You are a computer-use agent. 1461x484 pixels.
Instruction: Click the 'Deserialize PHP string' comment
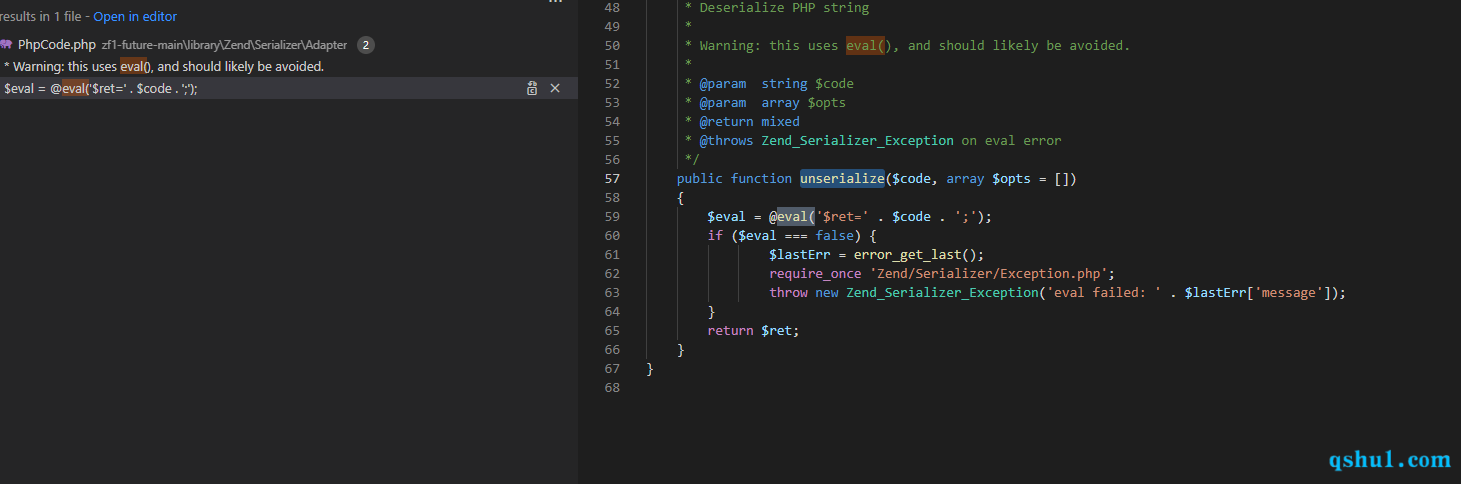[784, 8]
